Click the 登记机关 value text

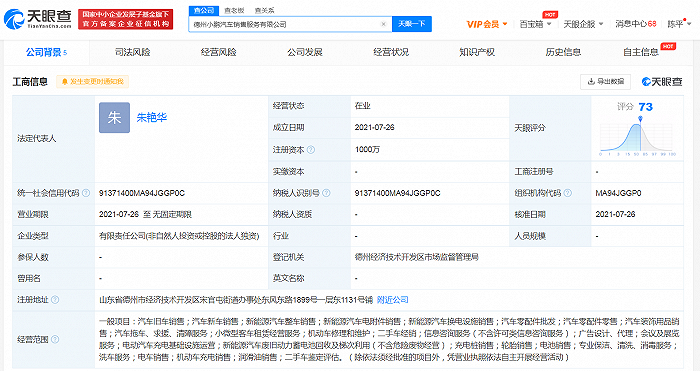tap(417, 257)
